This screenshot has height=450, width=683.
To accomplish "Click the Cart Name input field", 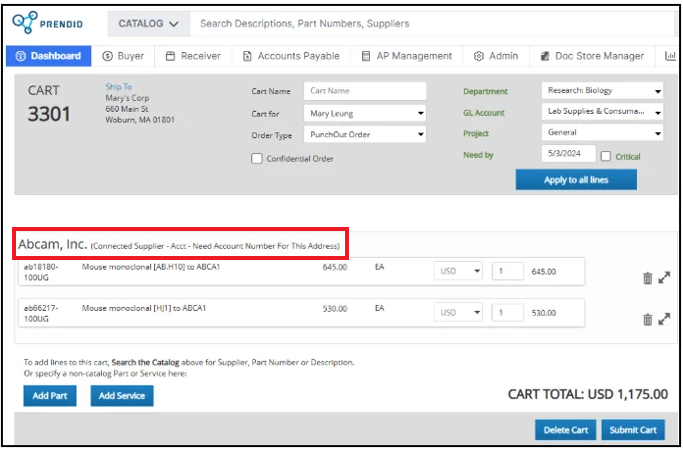I will coord(365,91).
